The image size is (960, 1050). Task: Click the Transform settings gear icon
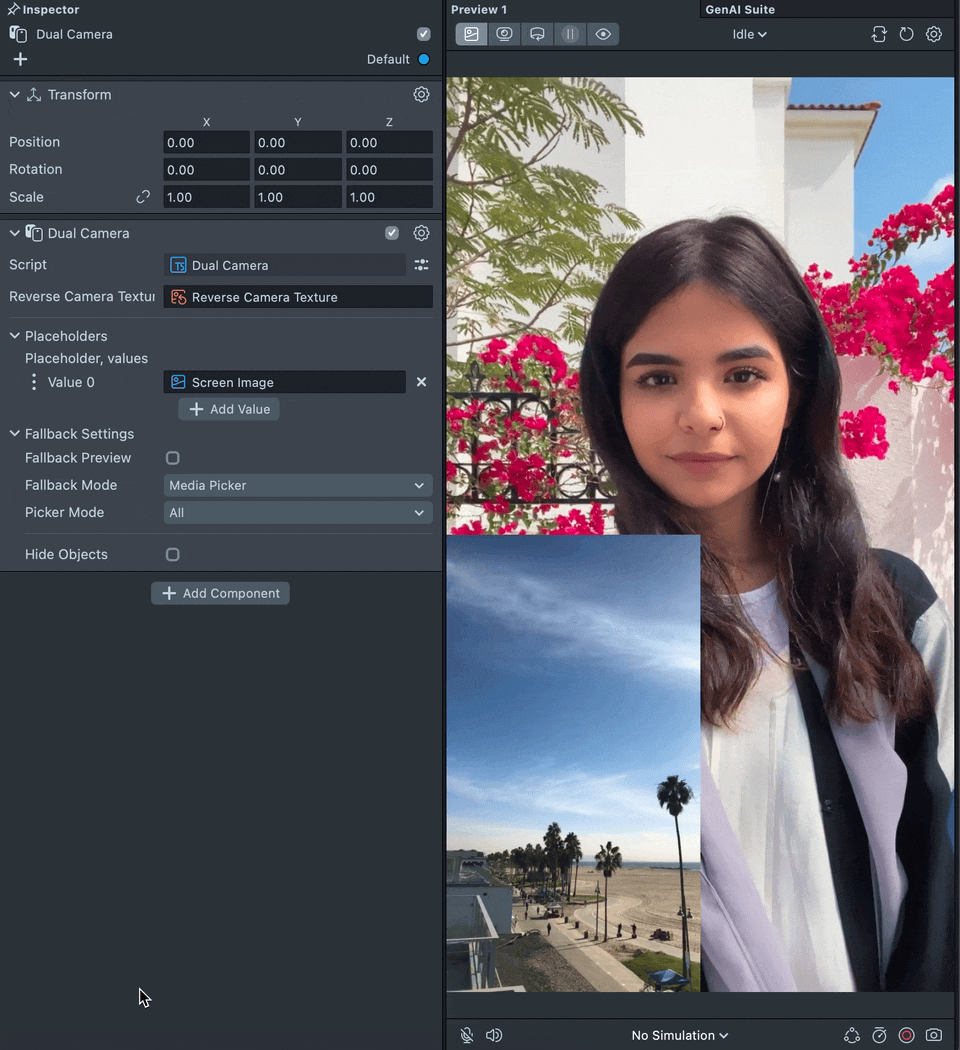[x=421, y=94]
